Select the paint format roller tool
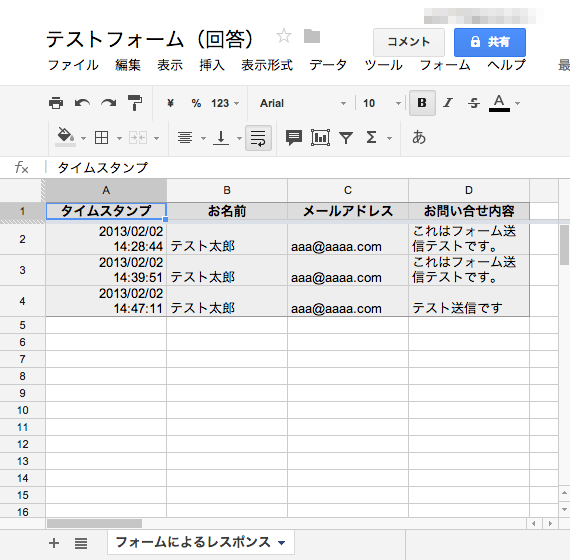Screen dimensions: 570x560 pos(135,103)
